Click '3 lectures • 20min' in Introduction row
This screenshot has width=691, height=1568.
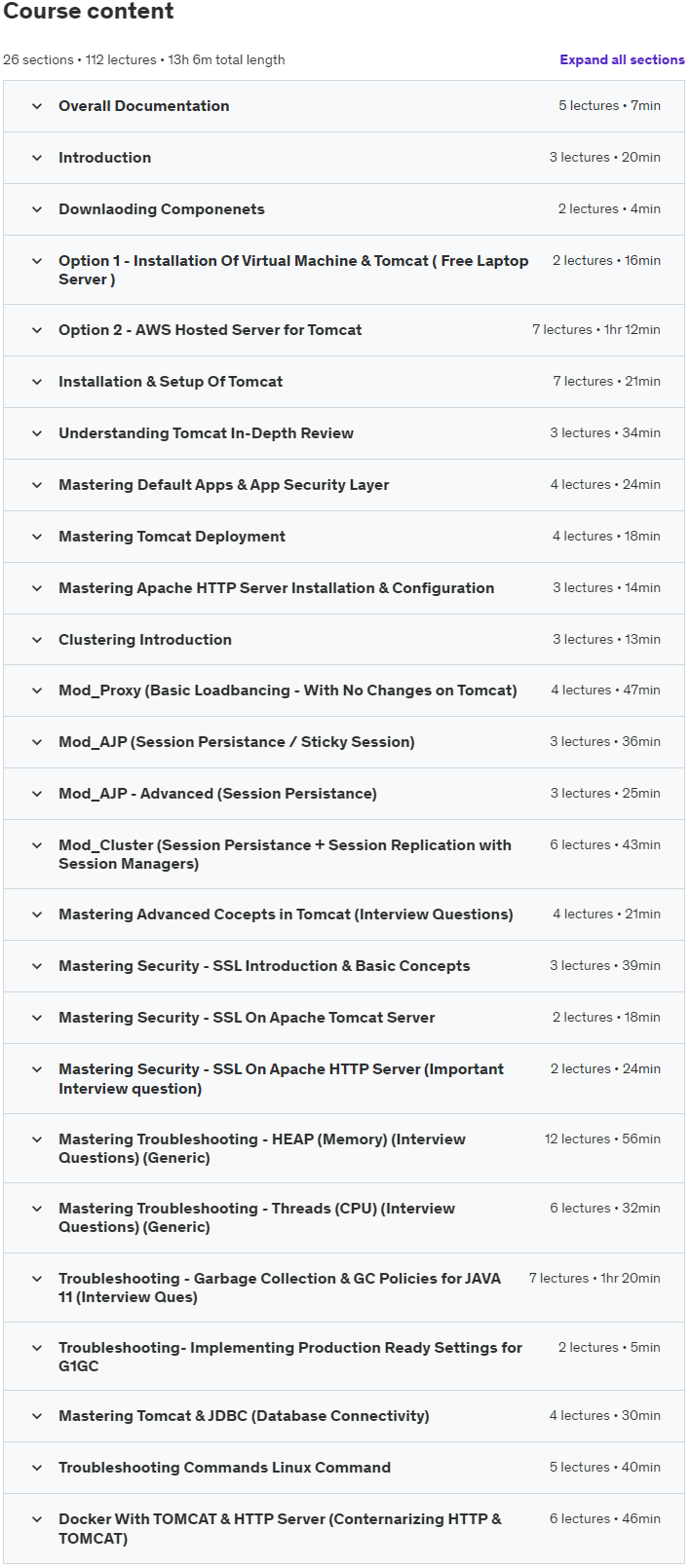[605, 157]
